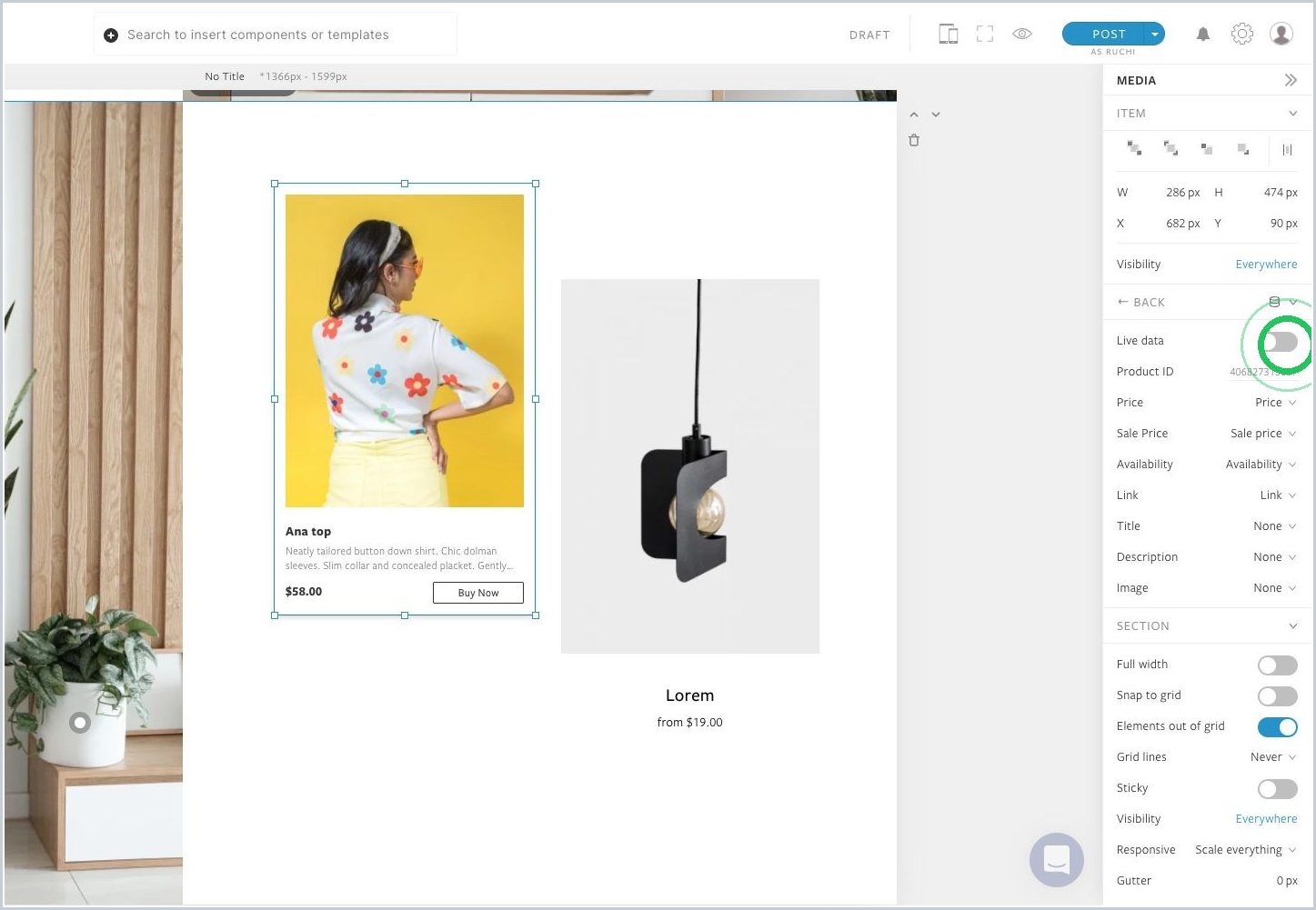
Task: Open responsive device preview icon
Action: coord(948,35)
